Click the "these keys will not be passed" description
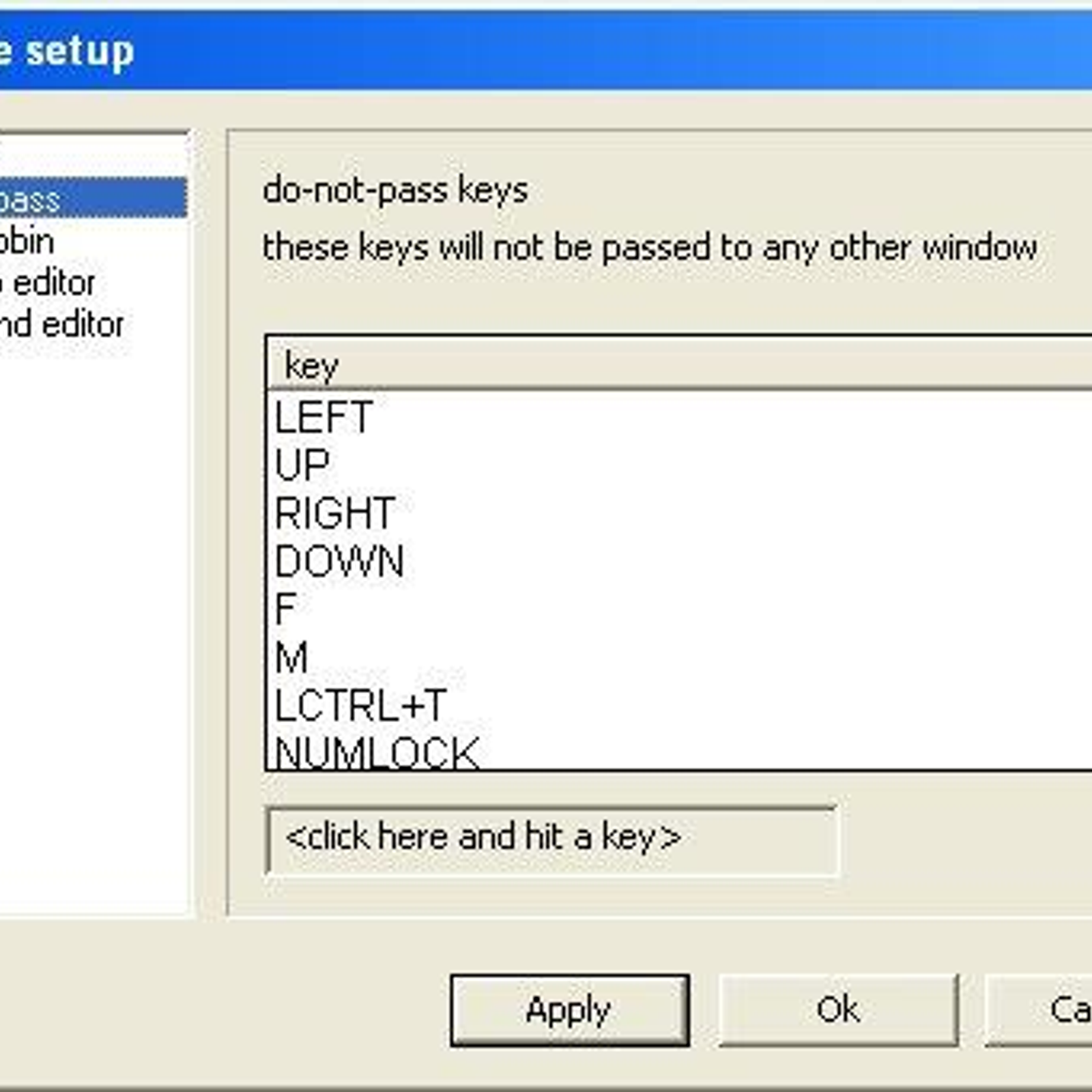Screen dimensions: 1092x1092 point(649,247)
